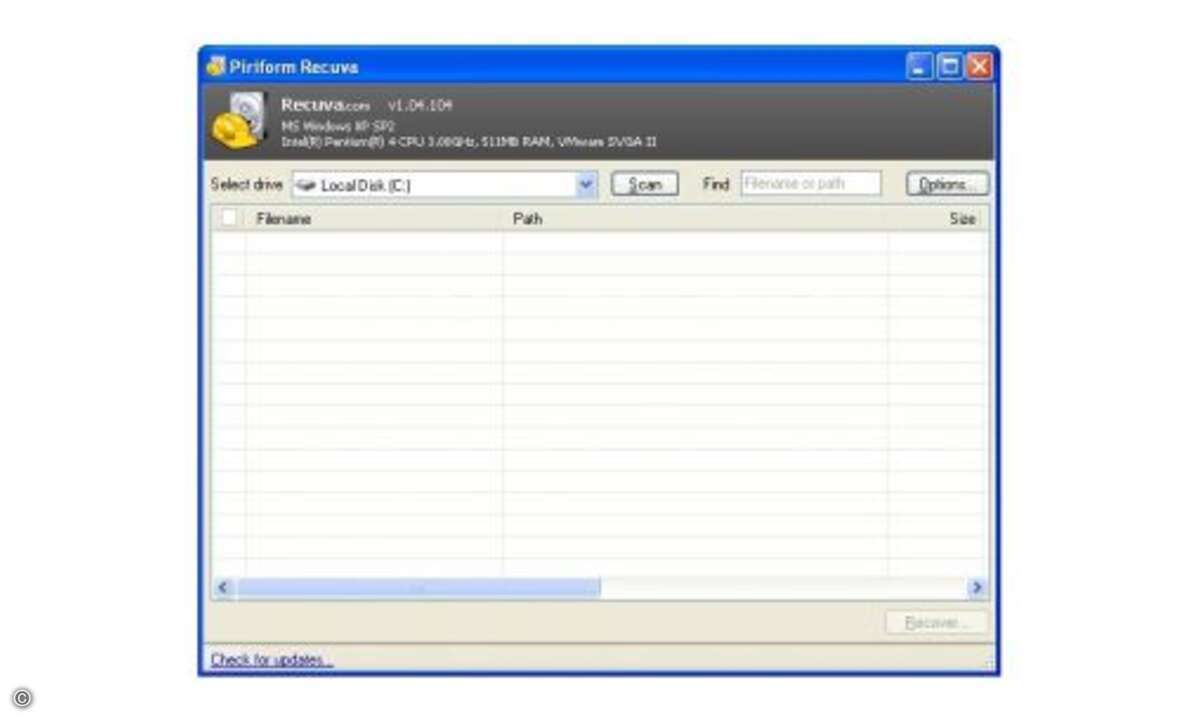Click the Scan button
This screenshot has height=720, width=1200.
click(645, 185)
